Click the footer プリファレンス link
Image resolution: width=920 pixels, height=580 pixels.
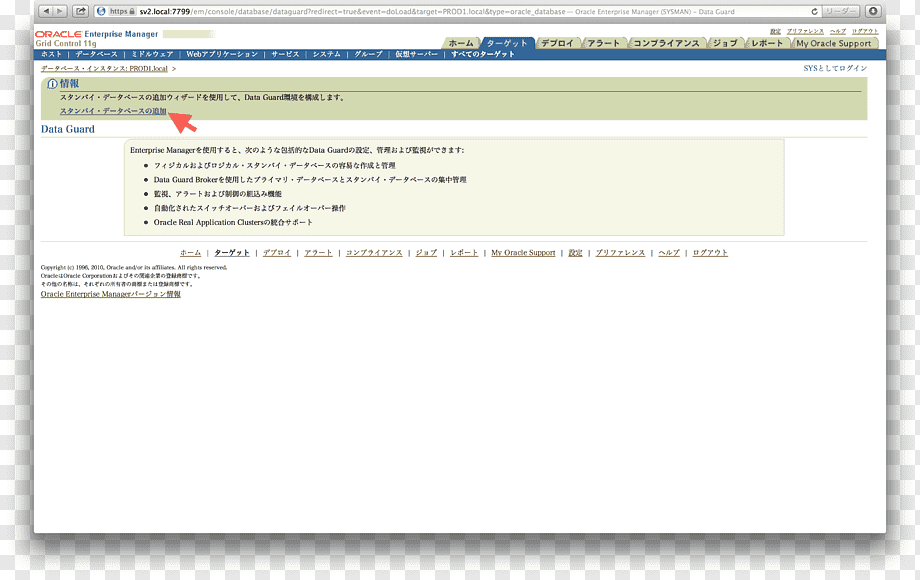(620, 253)
